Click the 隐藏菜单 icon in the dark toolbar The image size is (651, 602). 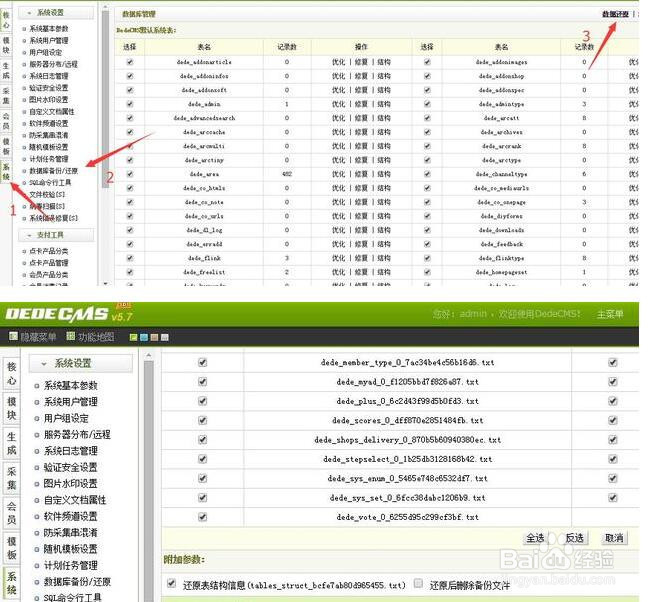point(13,336)
